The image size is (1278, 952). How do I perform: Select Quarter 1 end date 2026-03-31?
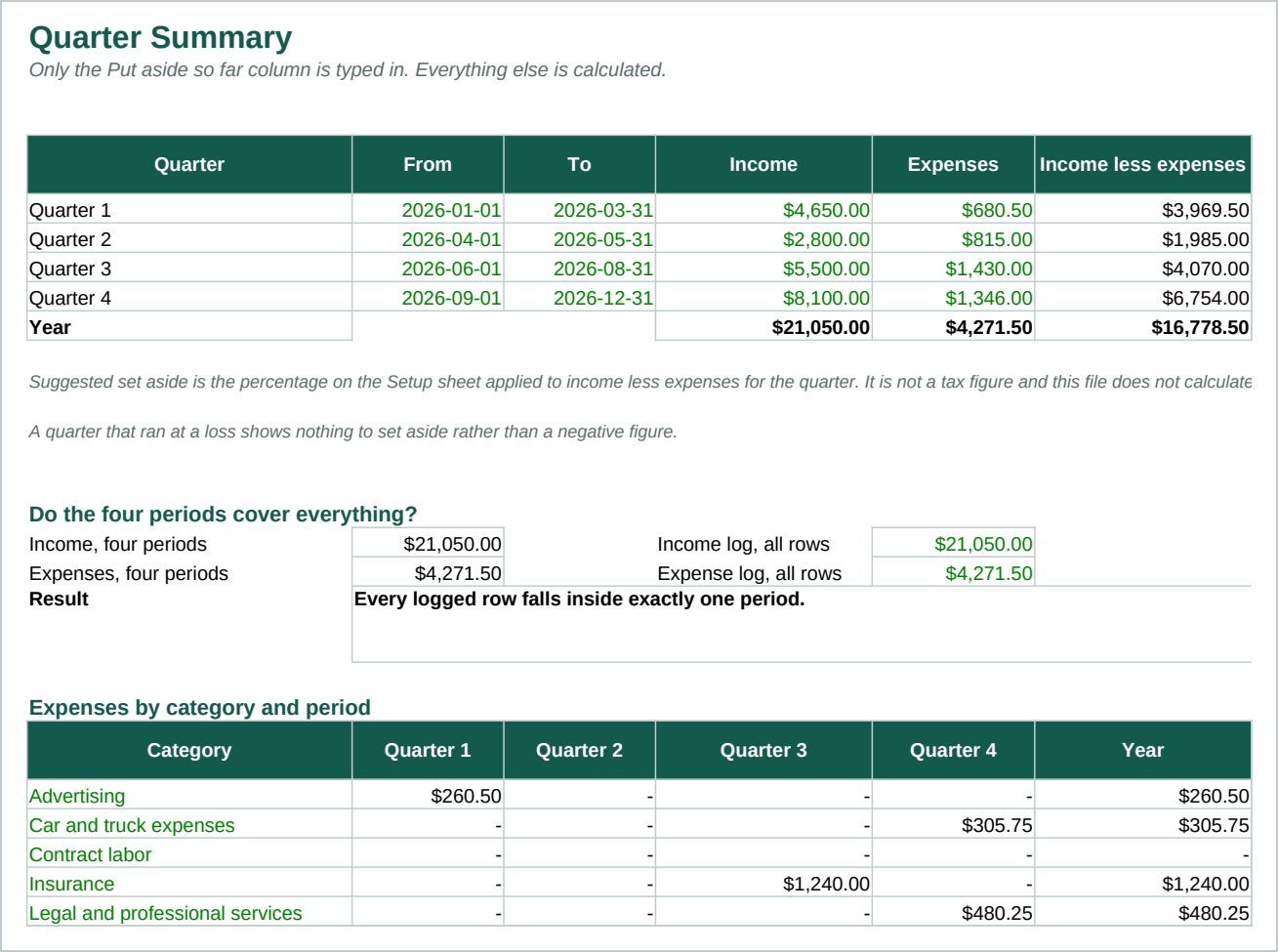(579, 210)
